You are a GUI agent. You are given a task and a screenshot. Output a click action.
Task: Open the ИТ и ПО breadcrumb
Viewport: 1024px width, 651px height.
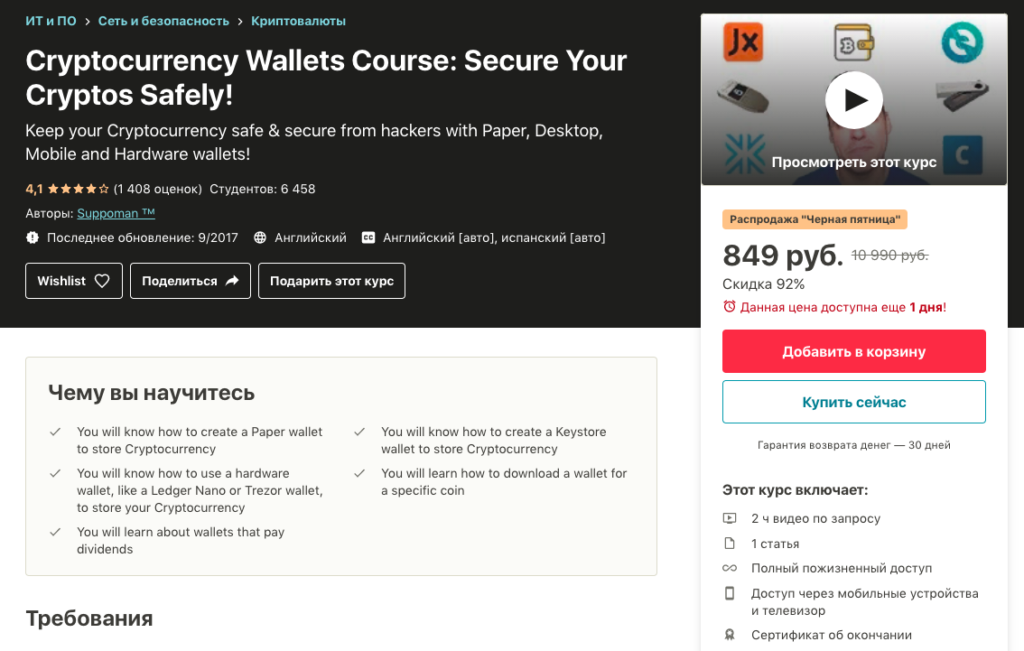(49, 21)
